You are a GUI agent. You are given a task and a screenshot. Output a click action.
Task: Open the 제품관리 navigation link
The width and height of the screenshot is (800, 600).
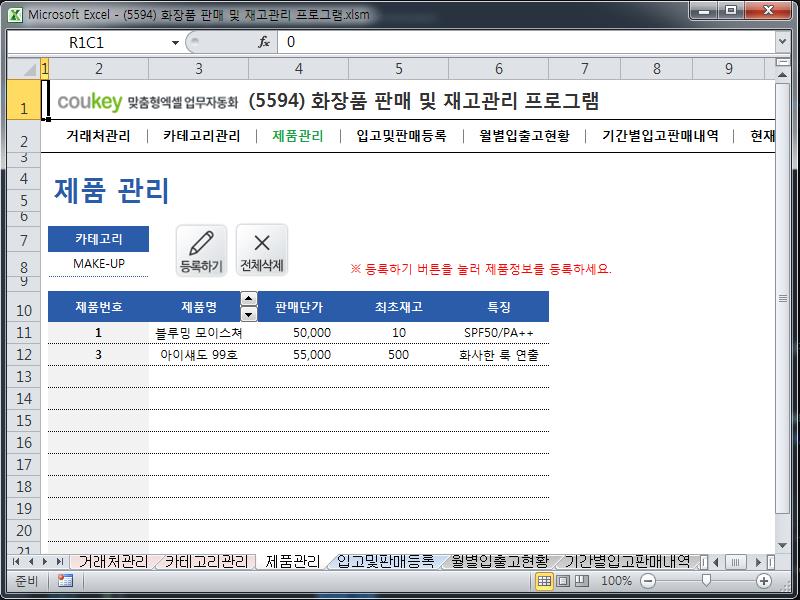pos(298,136)
